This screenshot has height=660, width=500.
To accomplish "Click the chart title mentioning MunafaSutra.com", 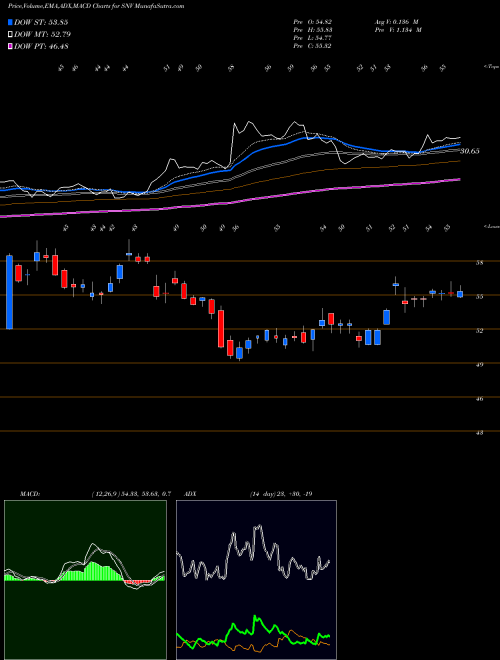I will pos(96,6).
